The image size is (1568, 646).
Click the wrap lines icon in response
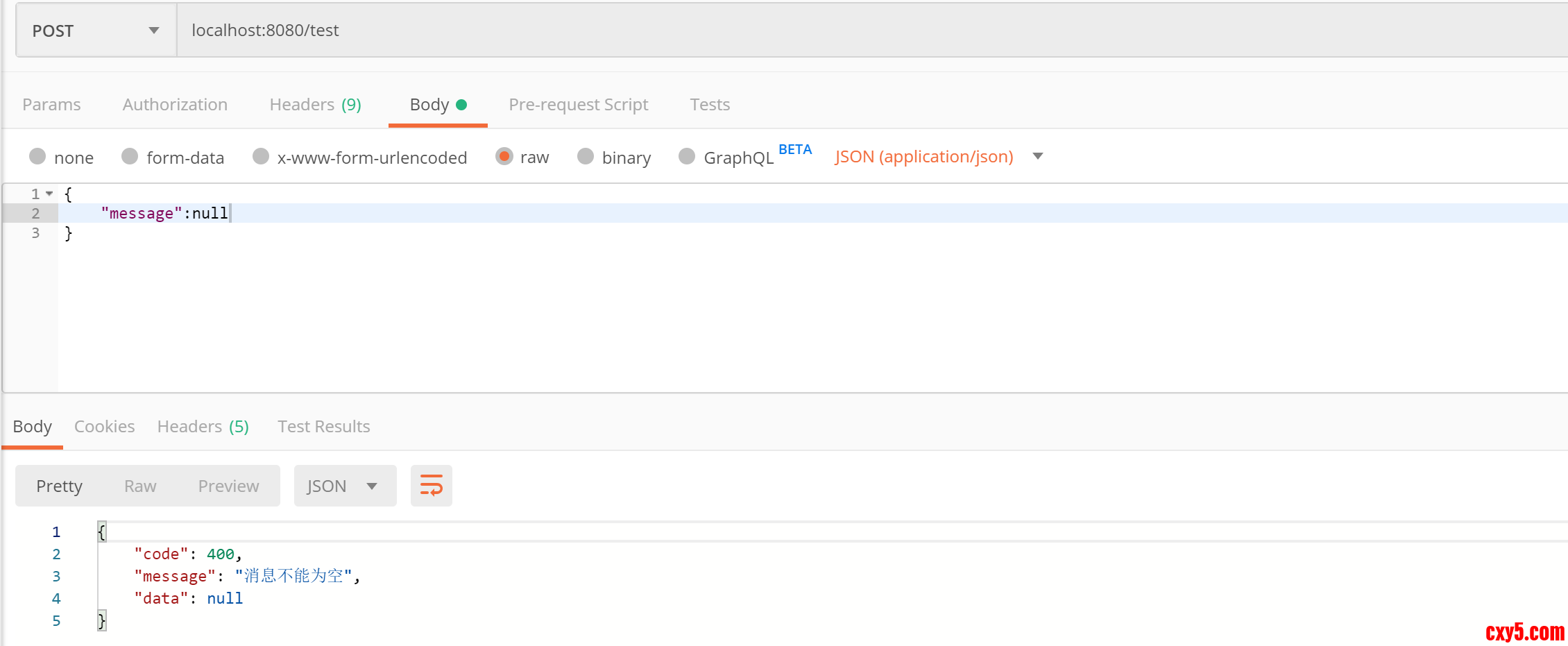click(431, 486)
